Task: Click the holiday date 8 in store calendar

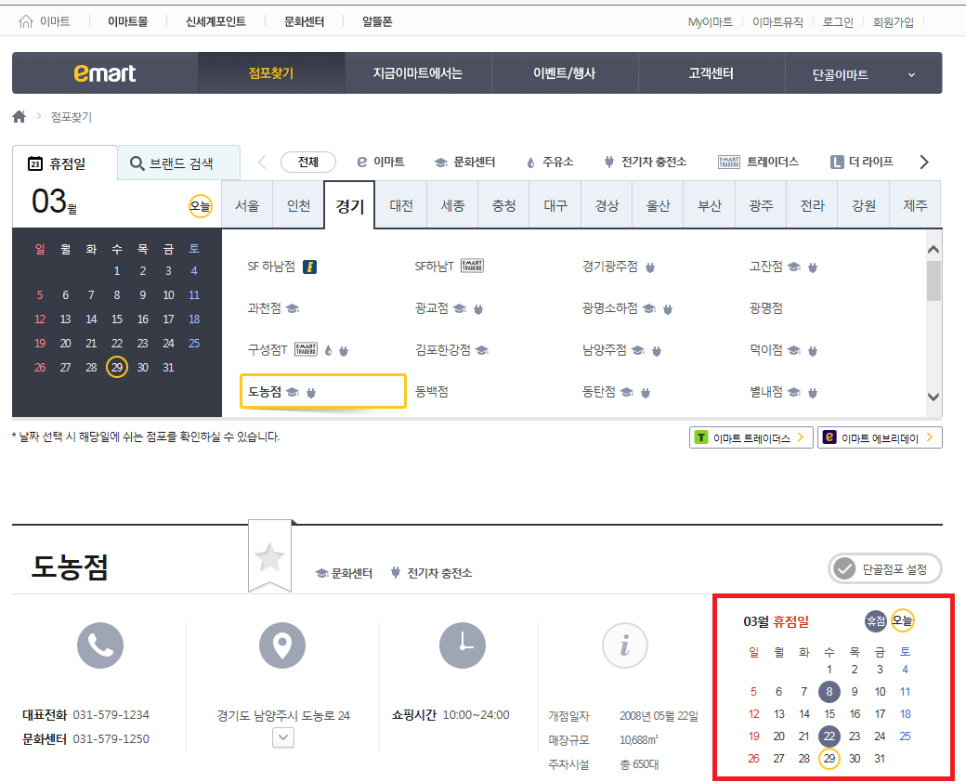Action: click(x=829, y=692)
